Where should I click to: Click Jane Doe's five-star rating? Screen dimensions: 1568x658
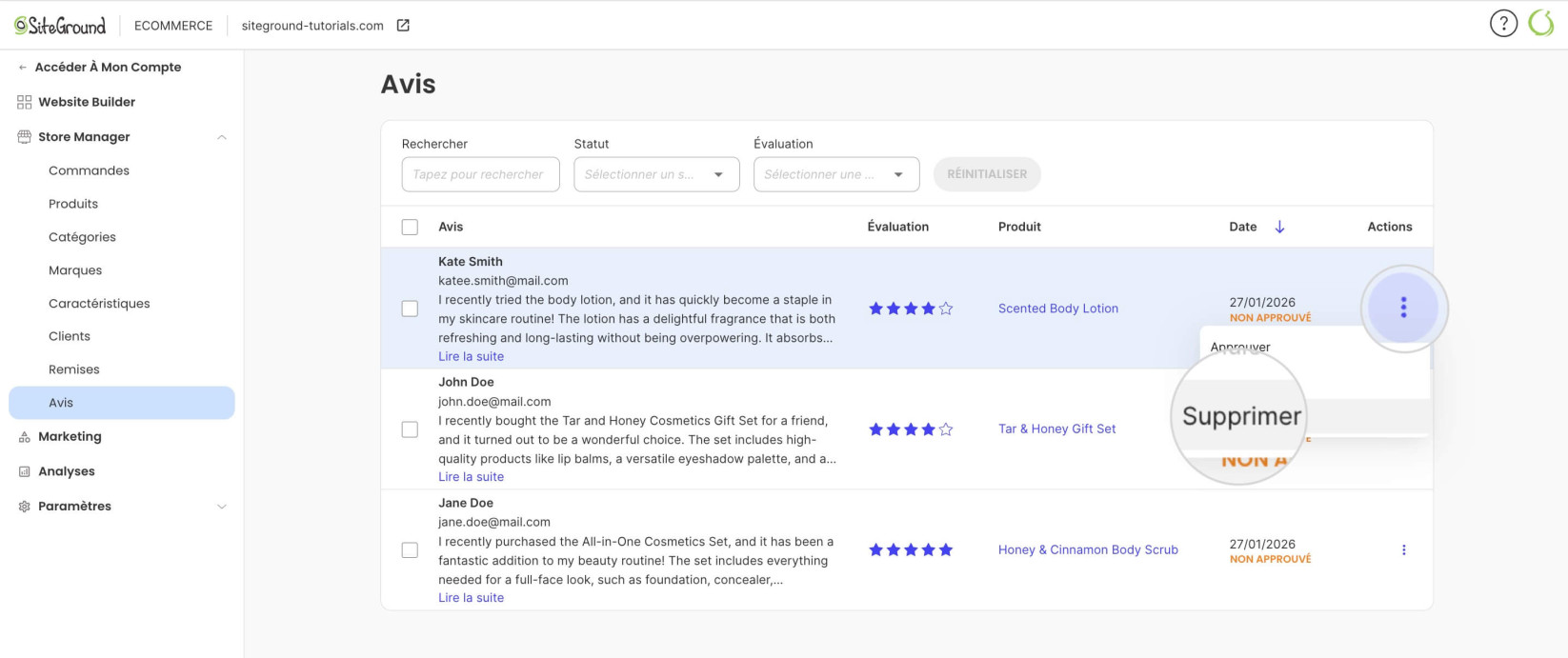(x=911, y=549)
